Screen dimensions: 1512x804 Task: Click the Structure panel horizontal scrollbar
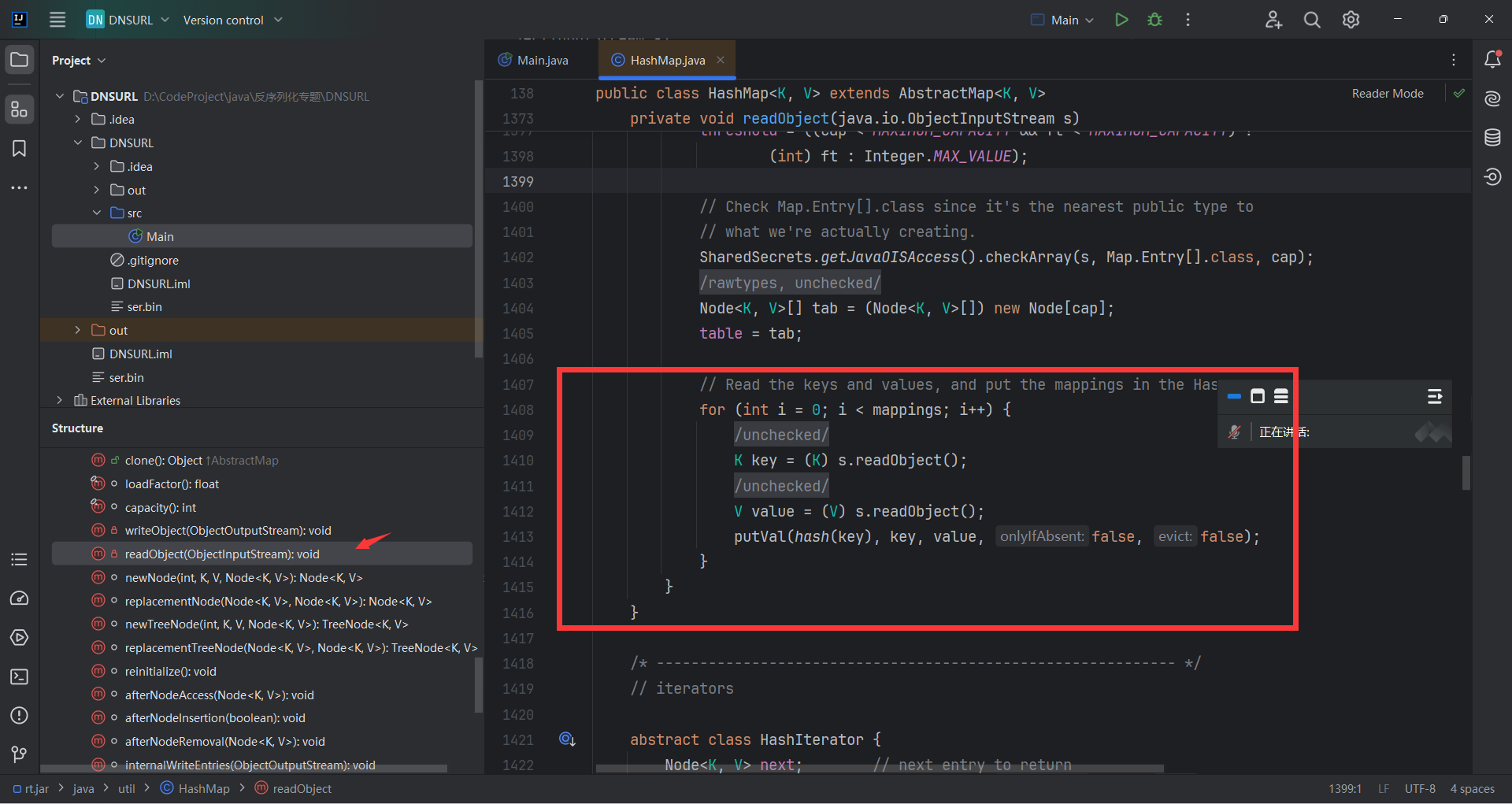tap(244, 769)
